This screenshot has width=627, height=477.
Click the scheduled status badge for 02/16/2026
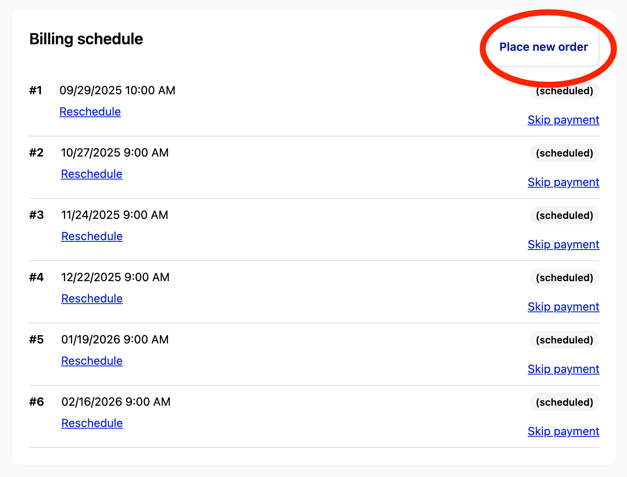click(x=564, y=402)
